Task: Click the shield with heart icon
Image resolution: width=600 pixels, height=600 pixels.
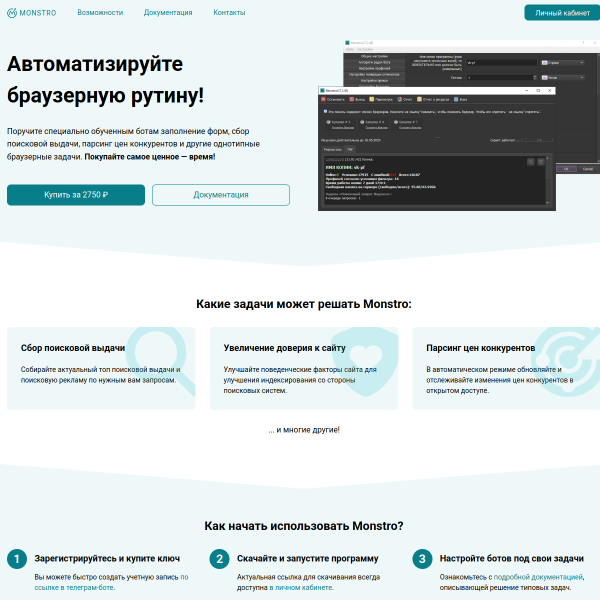Action: [x=365, y=362]
